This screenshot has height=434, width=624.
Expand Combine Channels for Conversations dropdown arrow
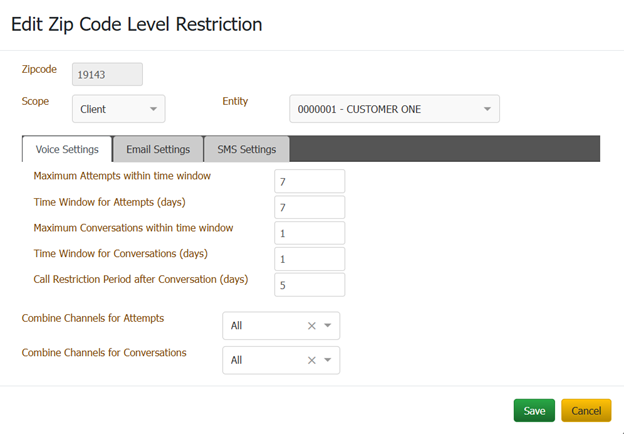point(327,360)
